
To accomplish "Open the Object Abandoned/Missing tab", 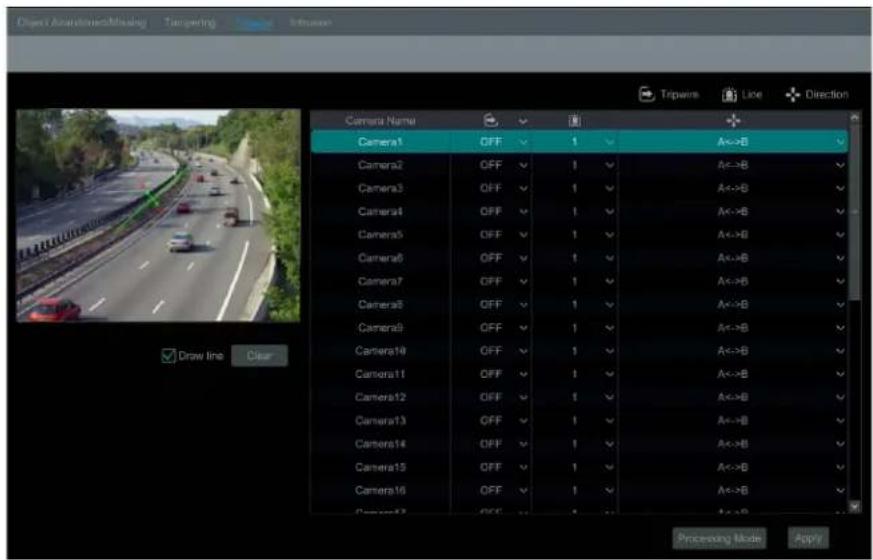I will tap(82, 23).
